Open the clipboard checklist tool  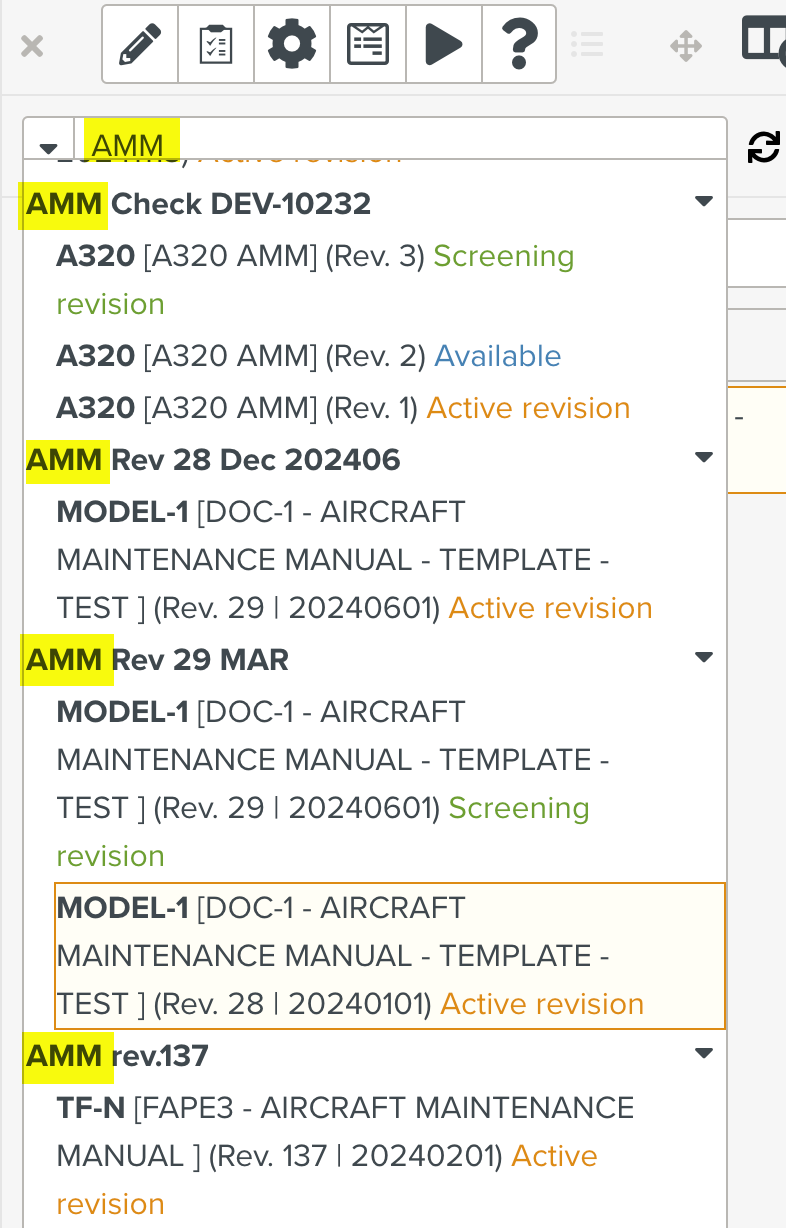216,45
